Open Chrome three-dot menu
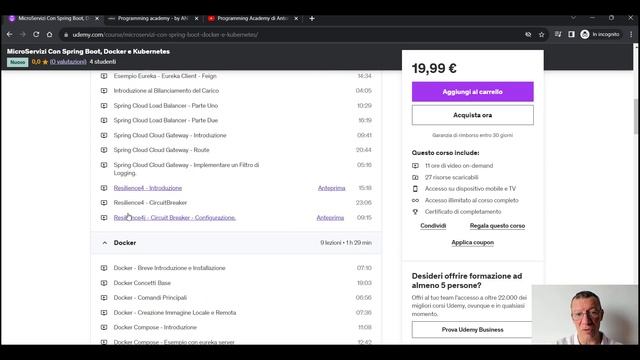The width and height of the screenshot is (640, 360). [x=631, y=34]
